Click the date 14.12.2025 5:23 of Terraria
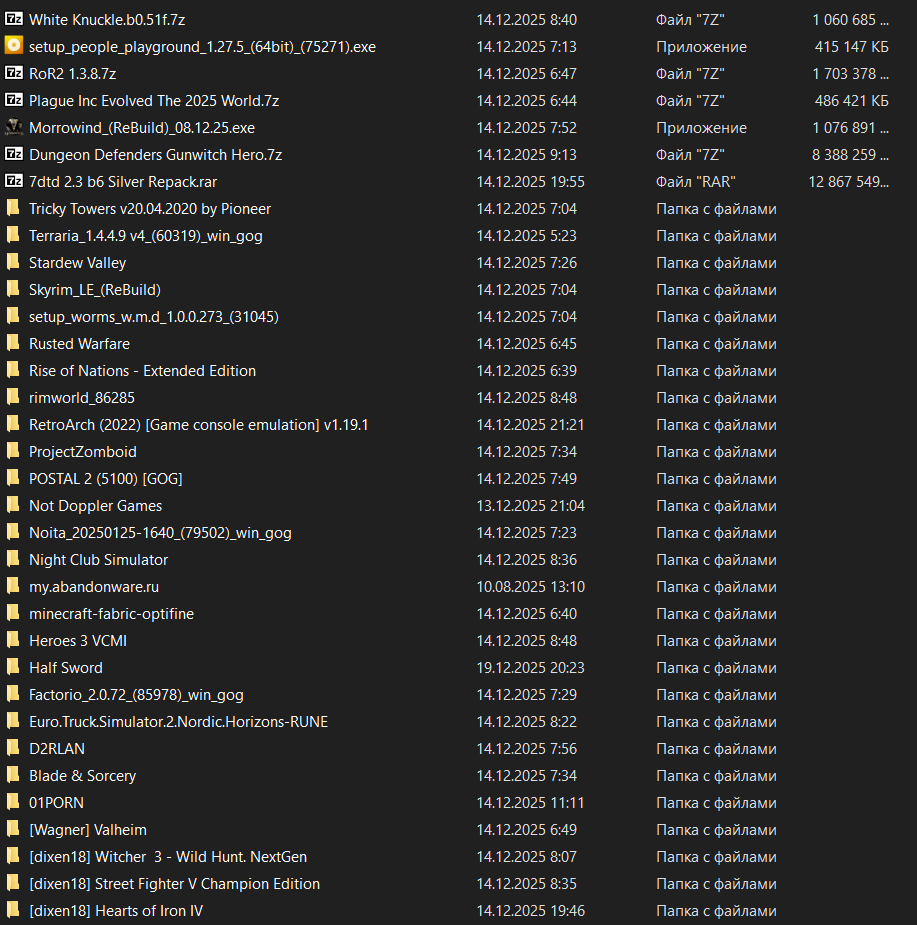 tap(526, 236)
